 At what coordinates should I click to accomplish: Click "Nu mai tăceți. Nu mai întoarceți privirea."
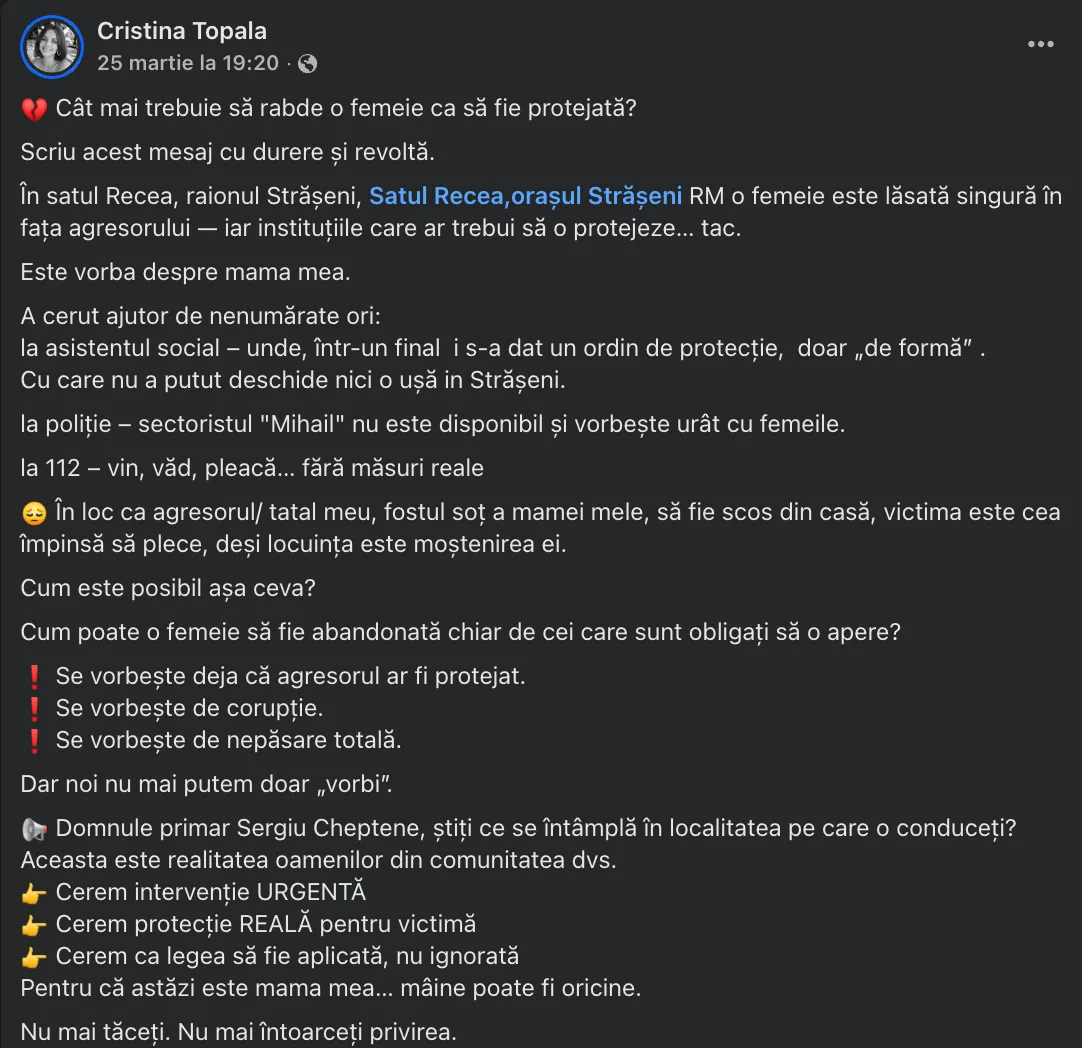pyautogui.click(x=238, y=1032)
